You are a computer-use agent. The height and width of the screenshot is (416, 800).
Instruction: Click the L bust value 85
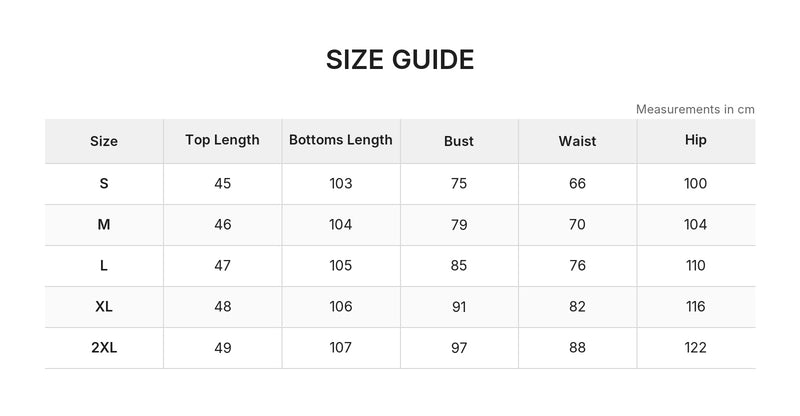[459, 265]
